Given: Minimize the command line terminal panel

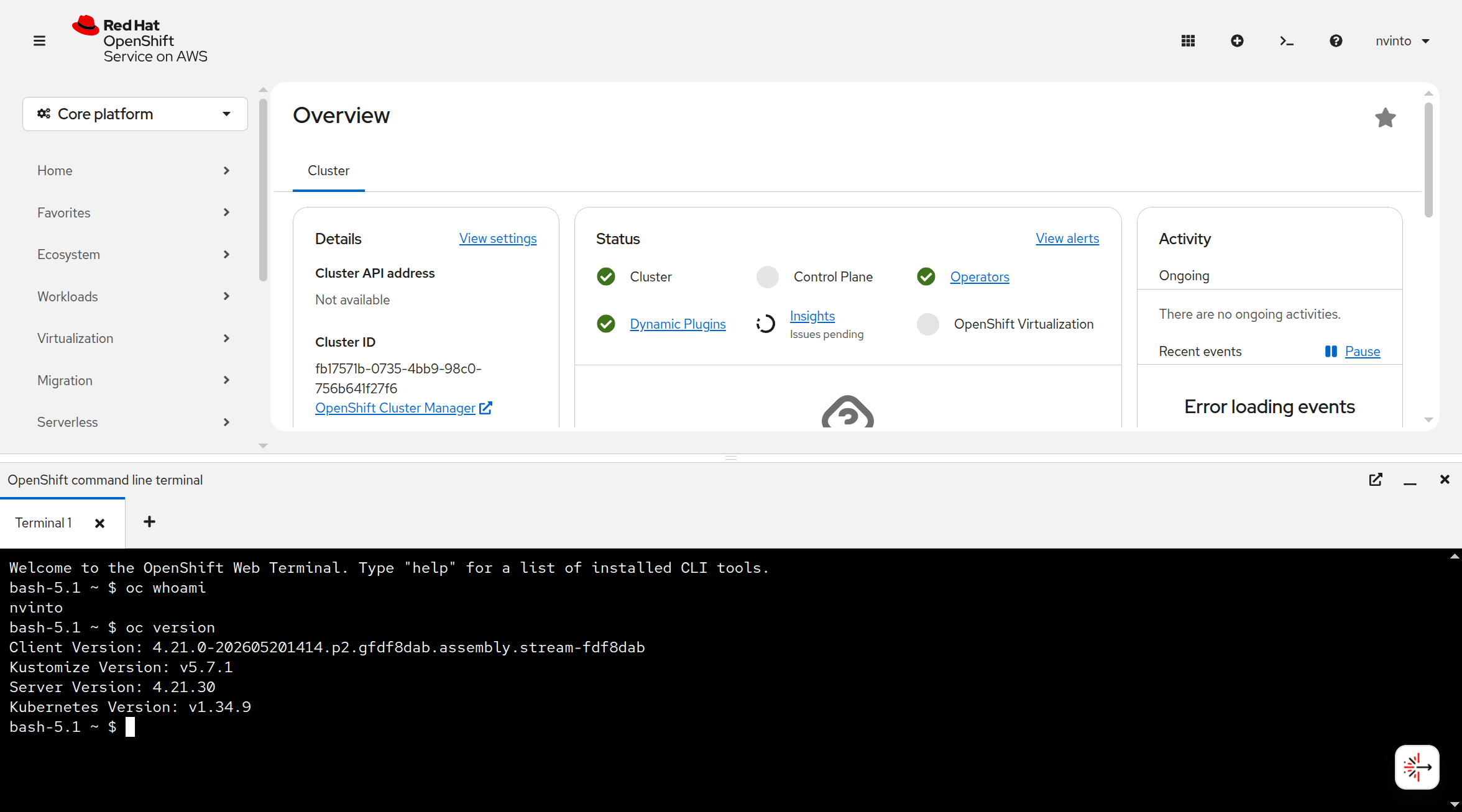Looking at the screenshot, I should tap(1410, 482).
